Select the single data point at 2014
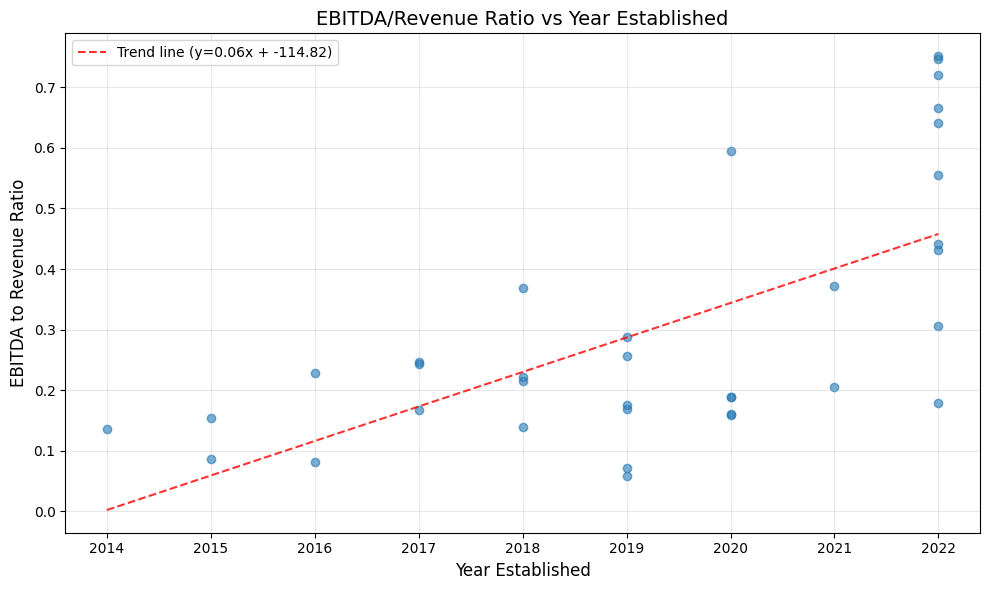This screenshot has width=989, height=590. (x=107, y=429)
